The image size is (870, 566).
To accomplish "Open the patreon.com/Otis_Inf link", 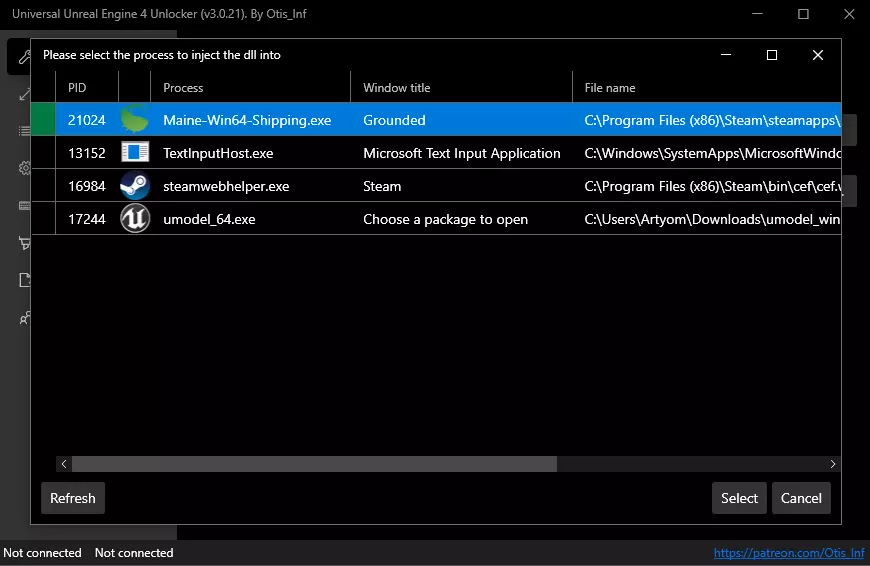I will point(788,553).
